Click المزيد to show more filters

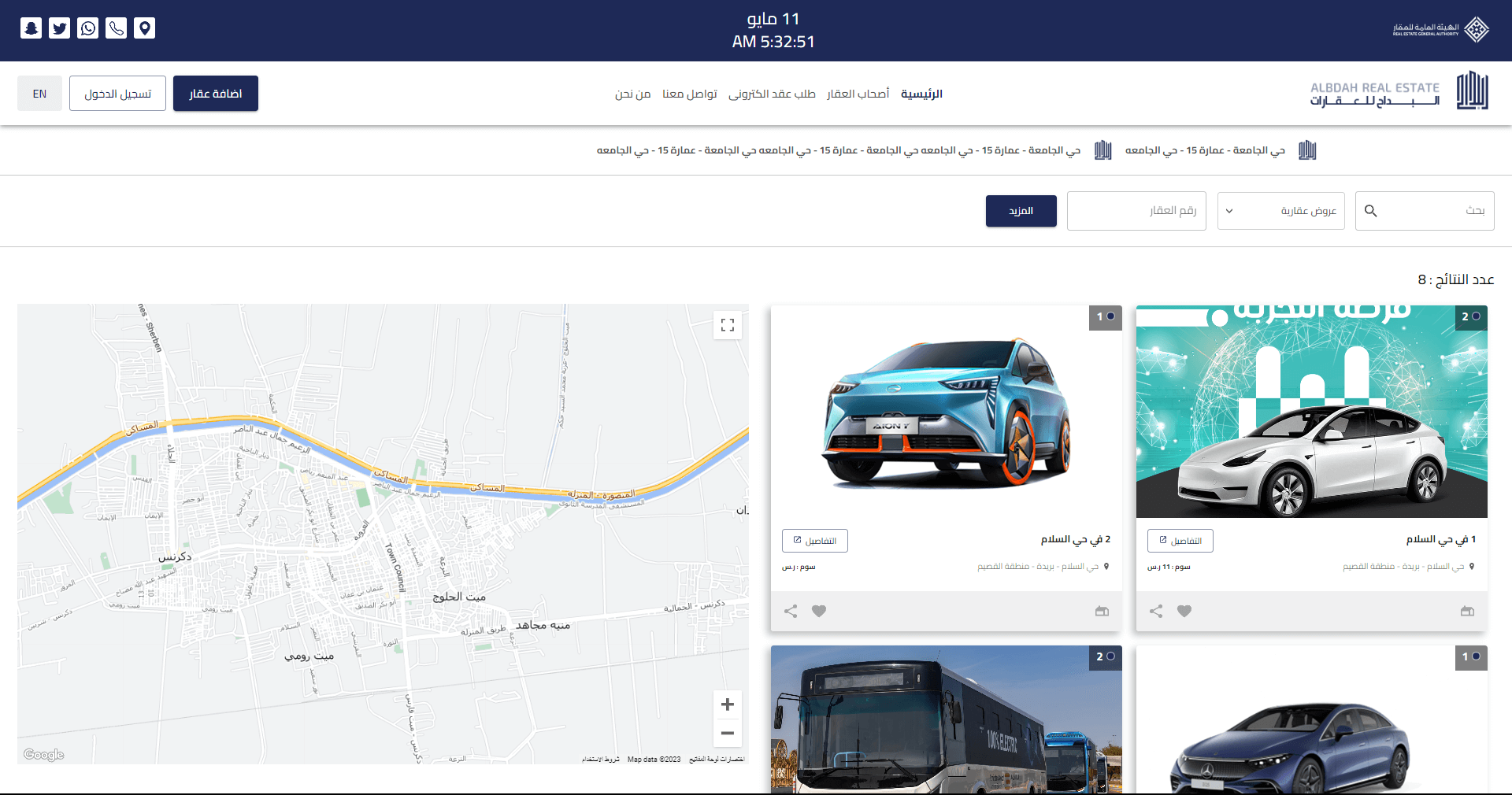point(1021,211)
